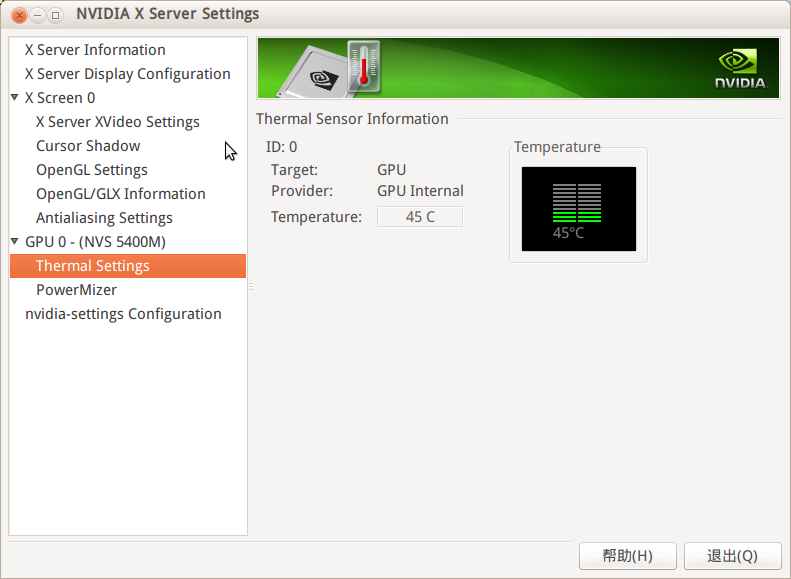The height and width of the screenshot is (579, 791).
Task: Click 'Thermal Sensor Information' heading
Action: pos(352,119)
